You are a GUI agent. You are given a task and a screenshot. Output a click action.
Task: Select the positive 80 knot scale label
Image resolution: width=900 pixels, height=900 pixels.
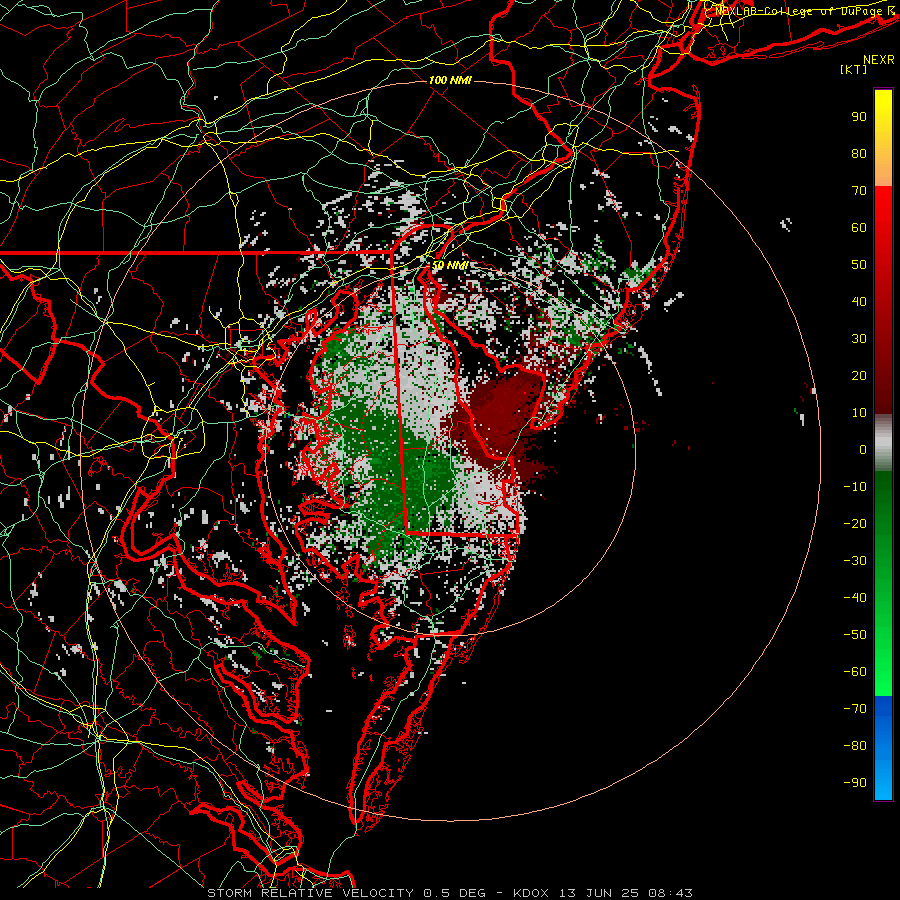pos(859,154)
